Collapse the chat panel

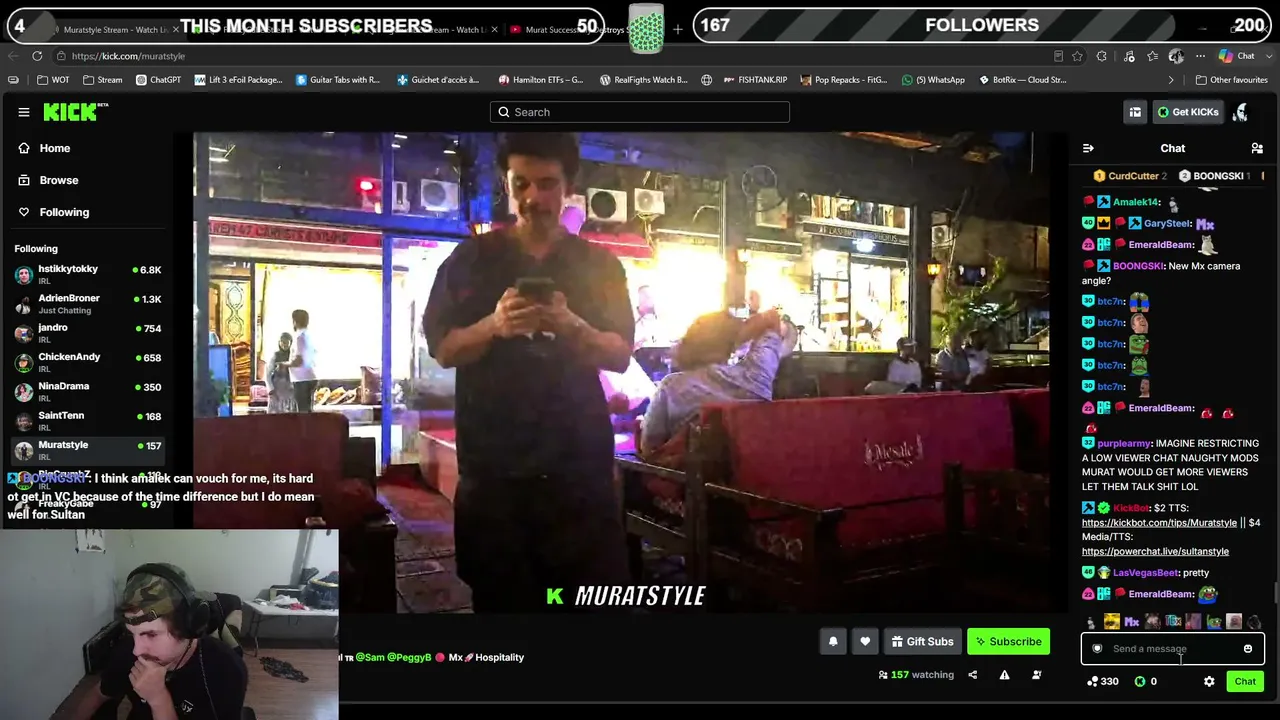pyautogui.click(x=1088, y=148)
